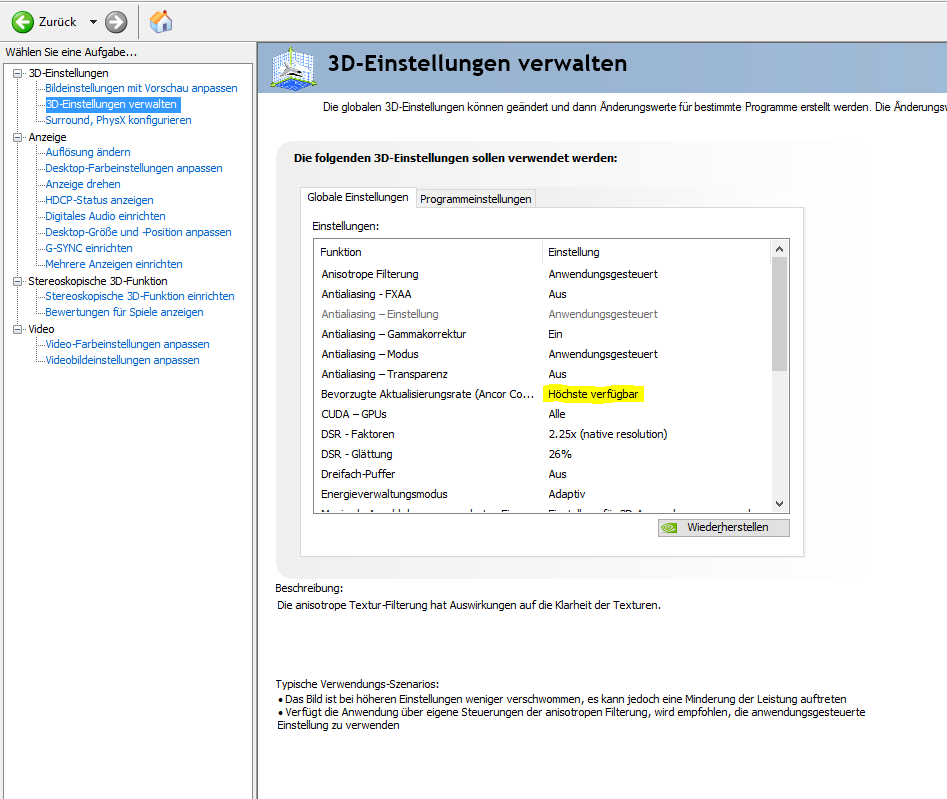The image size is (947, 799).
Task: Select the Energieverwaltungsmodus row
Action: click(x=542, y=494)
